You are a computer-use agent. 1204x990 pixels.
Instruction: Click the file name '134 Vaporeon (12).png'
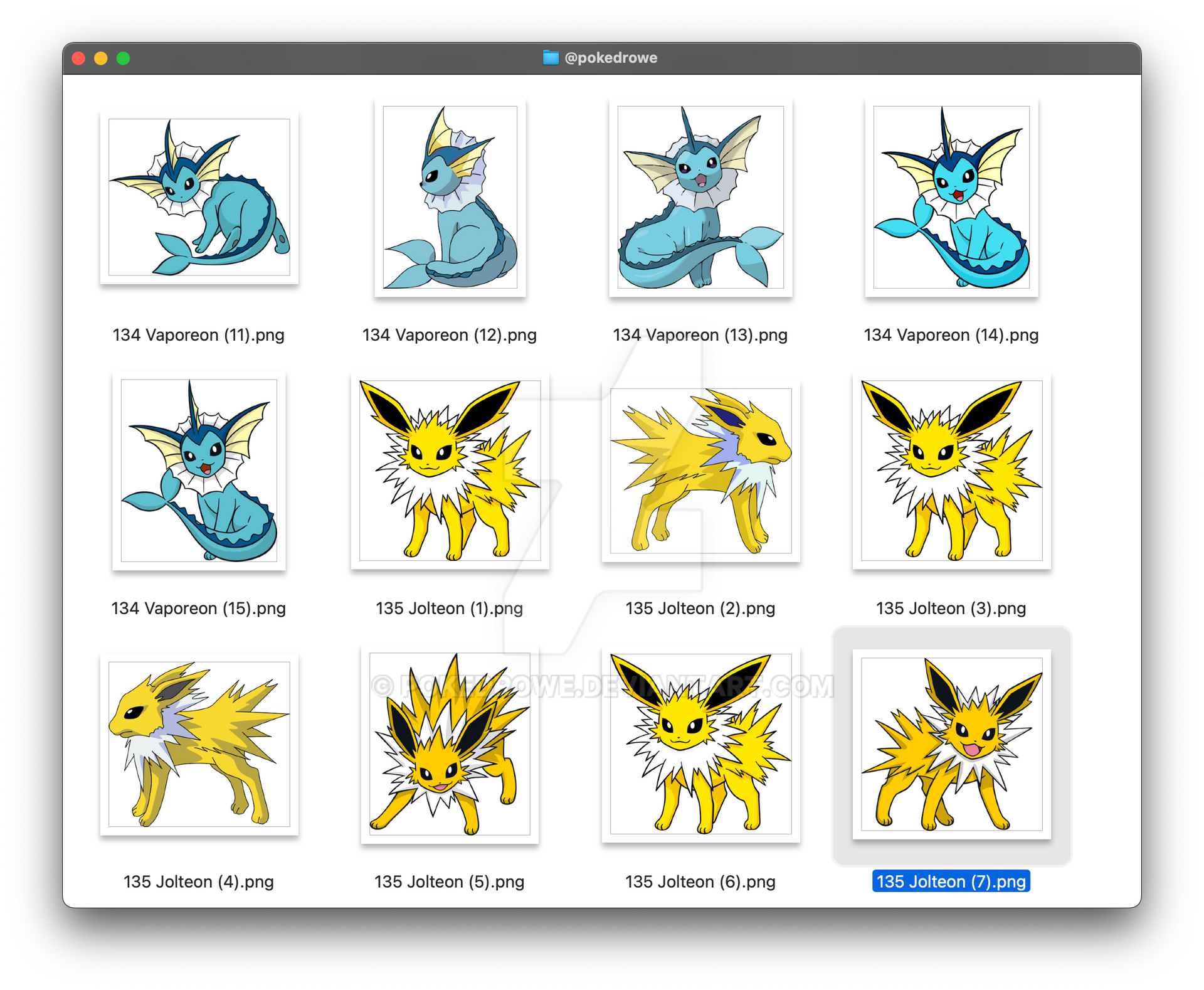450,335
